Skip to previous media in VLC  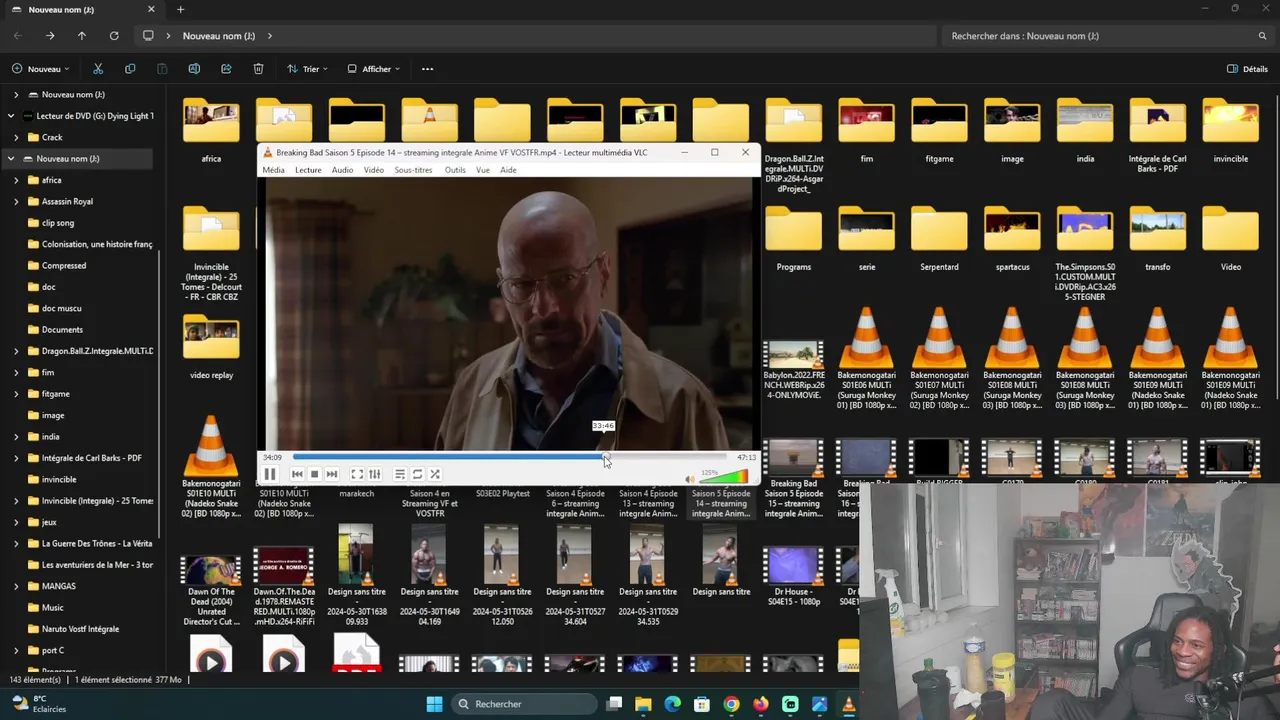click(297, 474)
